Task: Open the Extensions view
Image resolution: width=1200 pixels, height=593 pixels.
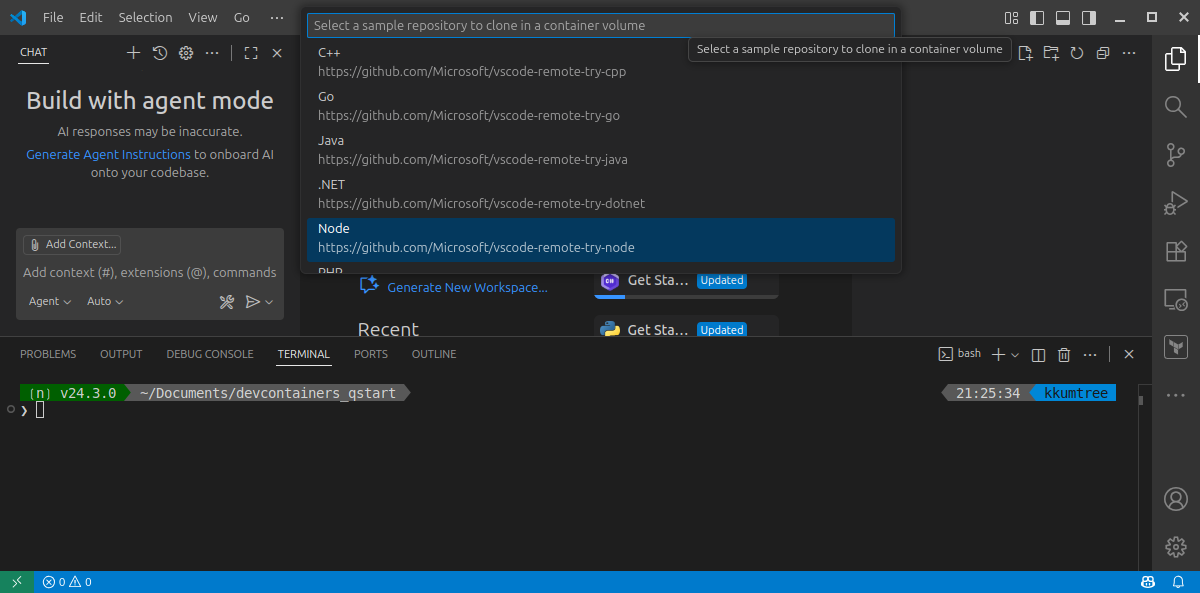Action: click(1176, 251)
